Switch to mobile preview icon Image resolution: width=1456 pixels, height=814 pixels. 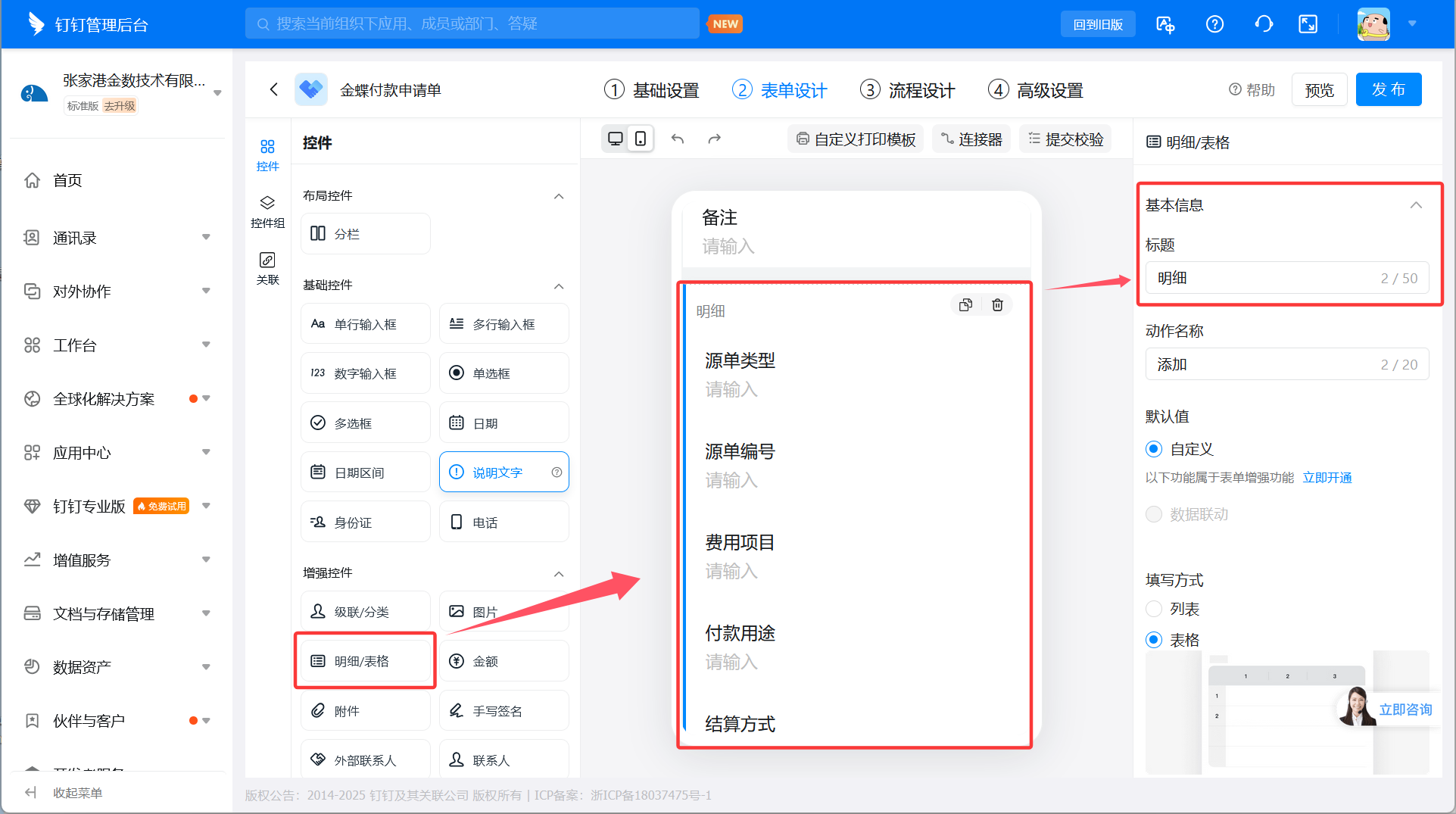click(641, 139)
